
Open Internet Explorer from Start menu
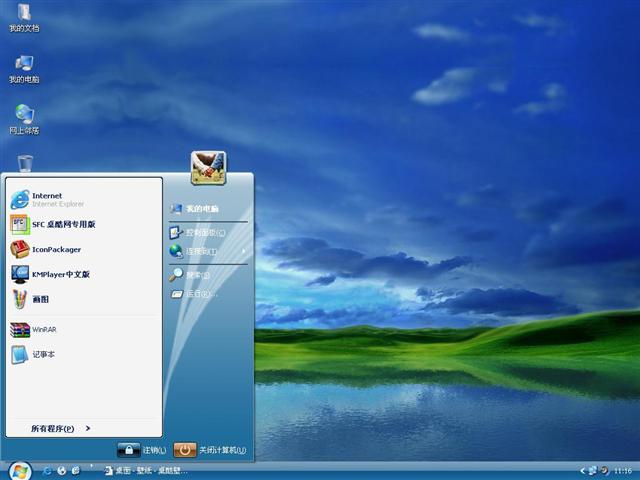pyautogui.click(x=50, y=199)
